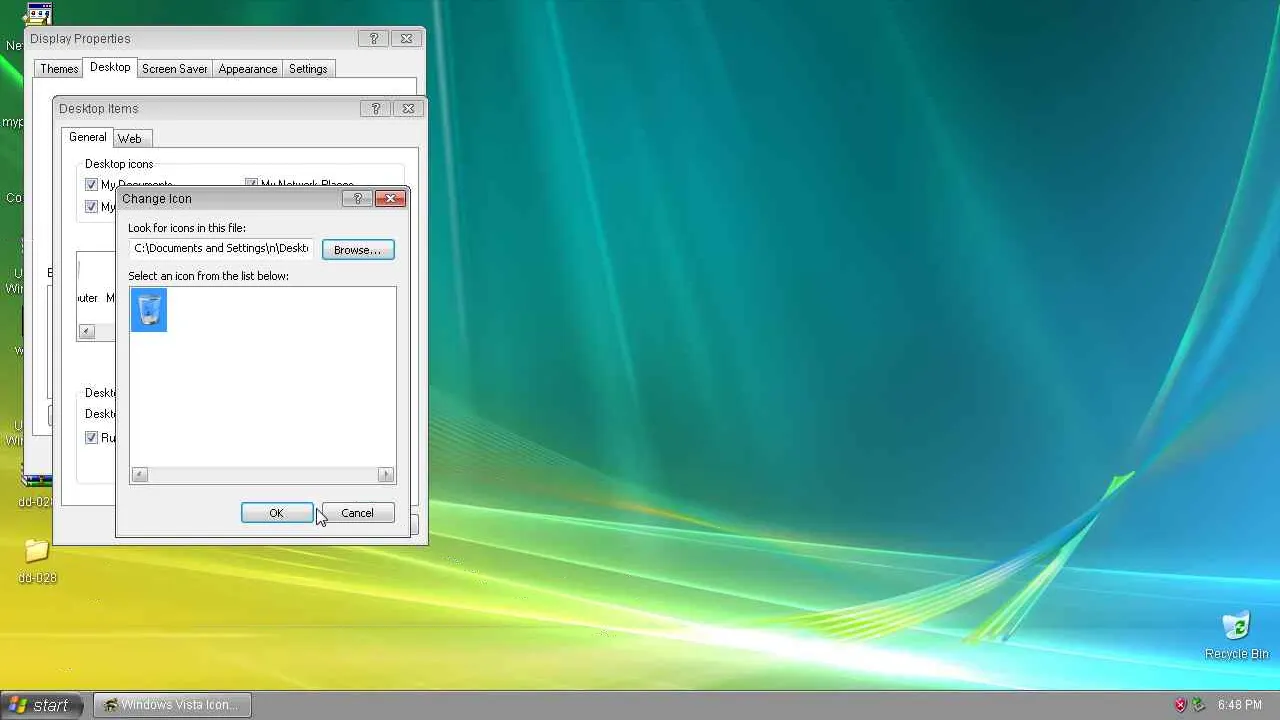Toggle the My Documents checkbox
The height and width of the screenshot is (720, 1280).
click(91, 184)
